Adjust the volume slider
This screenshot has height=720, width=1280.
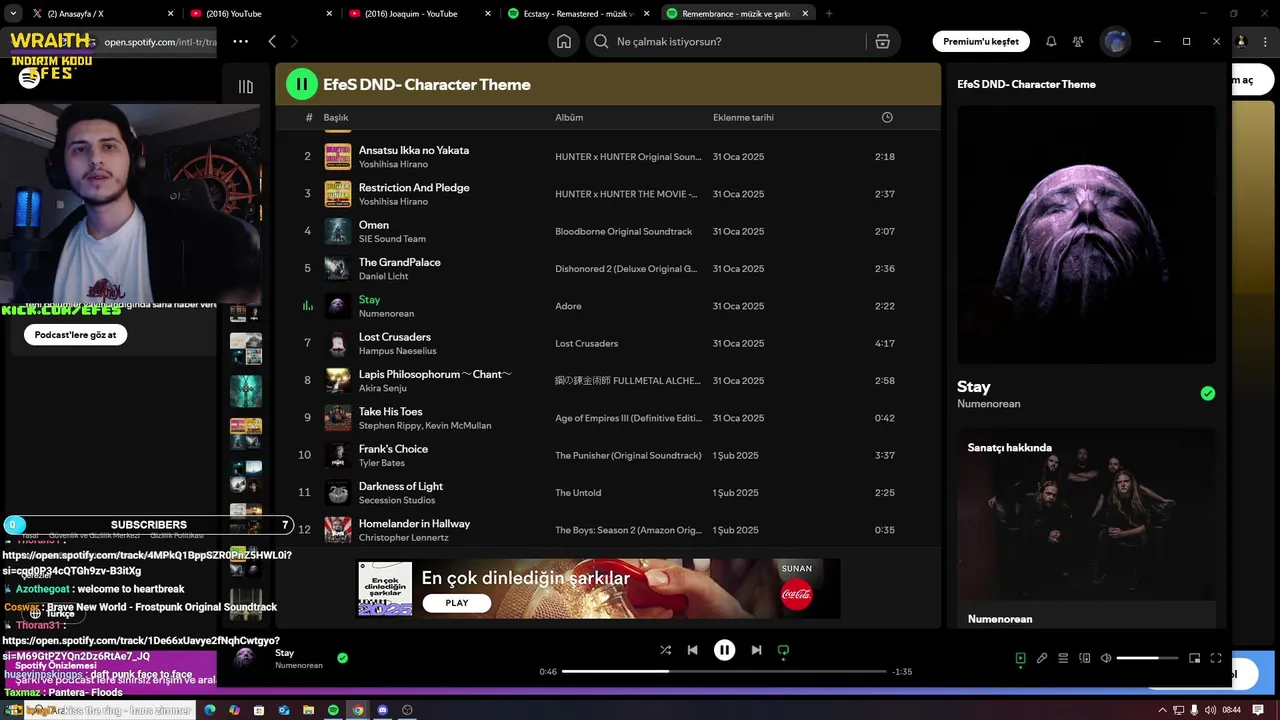(1147, 658)
